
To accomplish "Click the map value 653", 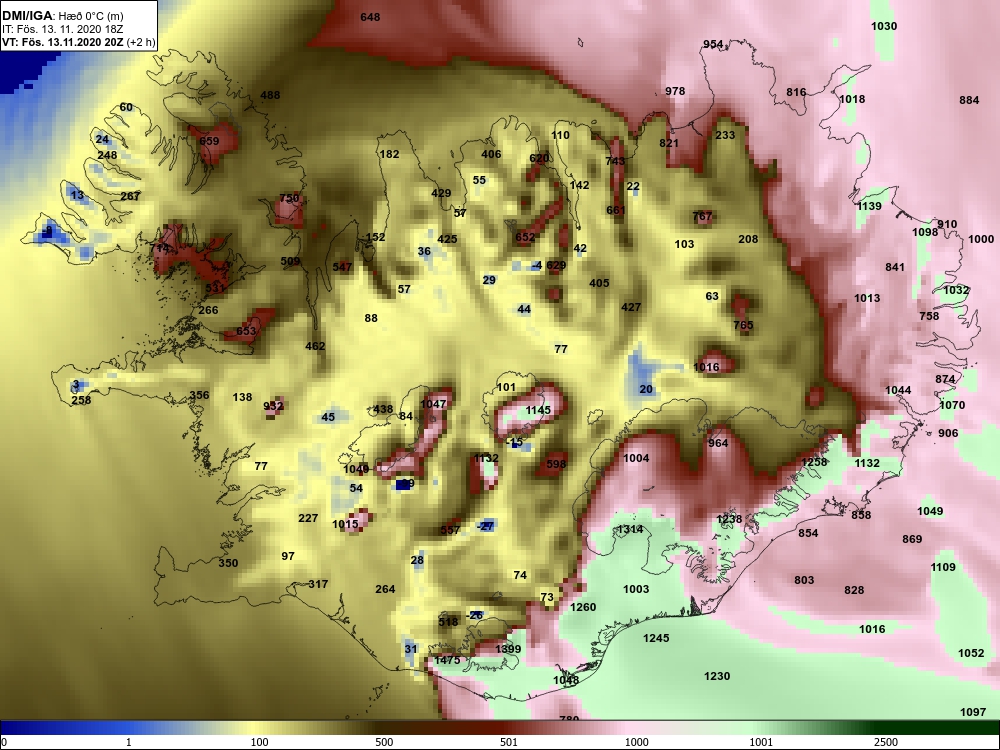I will tap(246, 331).
